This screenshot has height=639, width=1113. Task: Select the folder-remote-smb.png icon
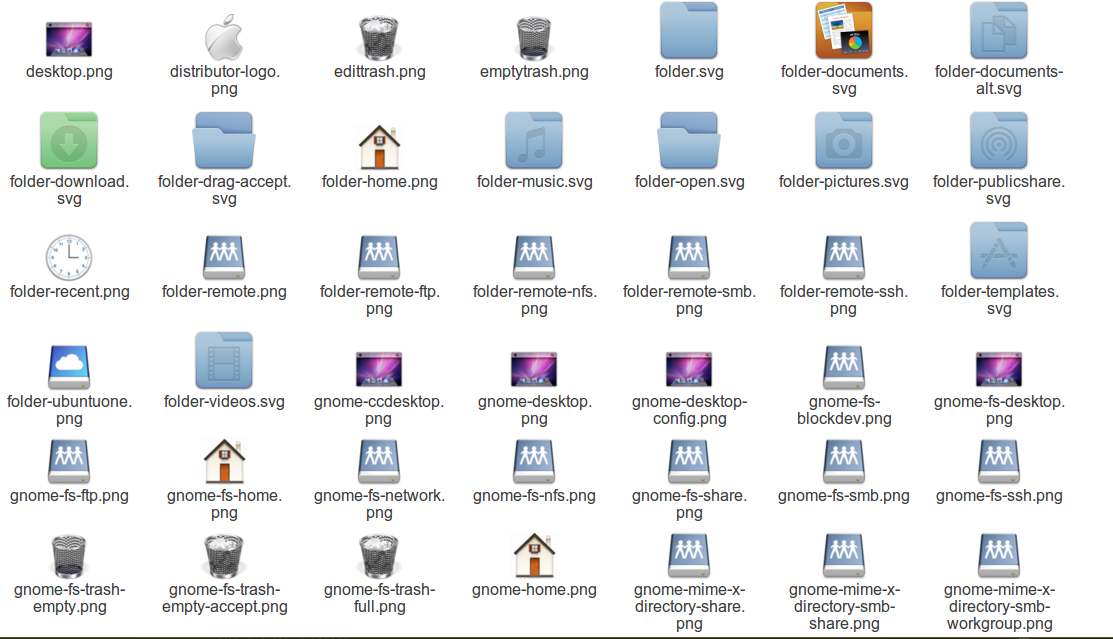[x=689, y=257]
